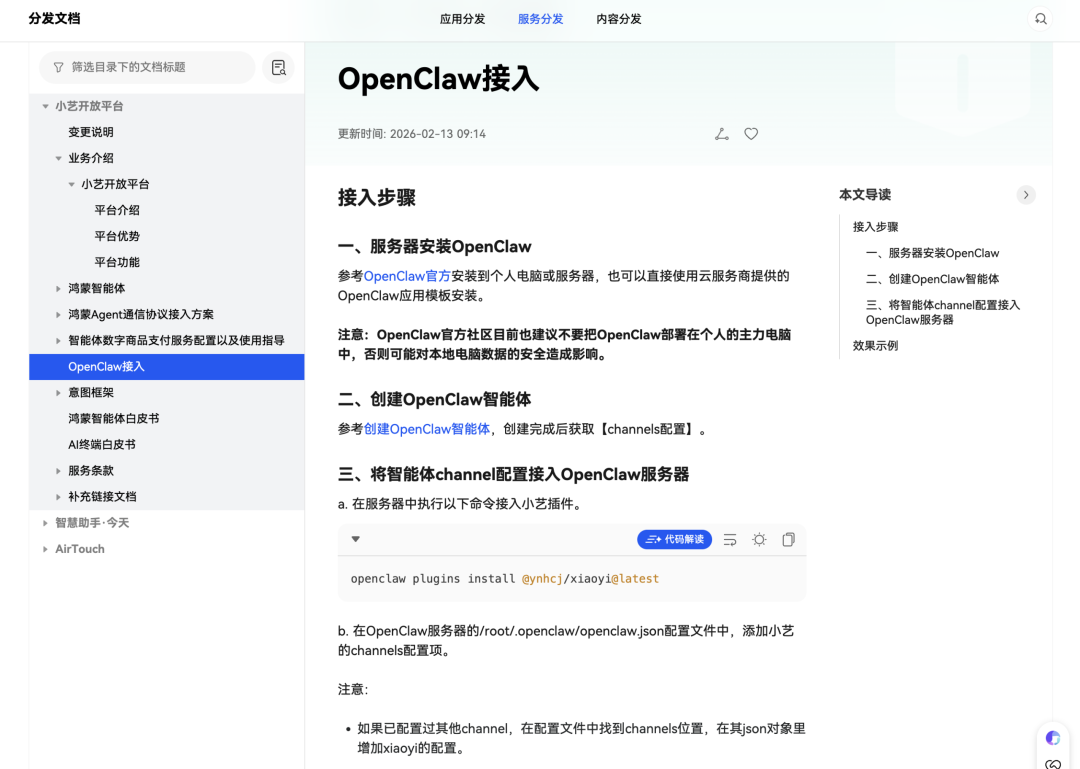The height and width of the screenshot is (769, 1080).
Task: Jump to 一、服务器安装OpenClaw in outline
Action: click(x=933, y=253)
